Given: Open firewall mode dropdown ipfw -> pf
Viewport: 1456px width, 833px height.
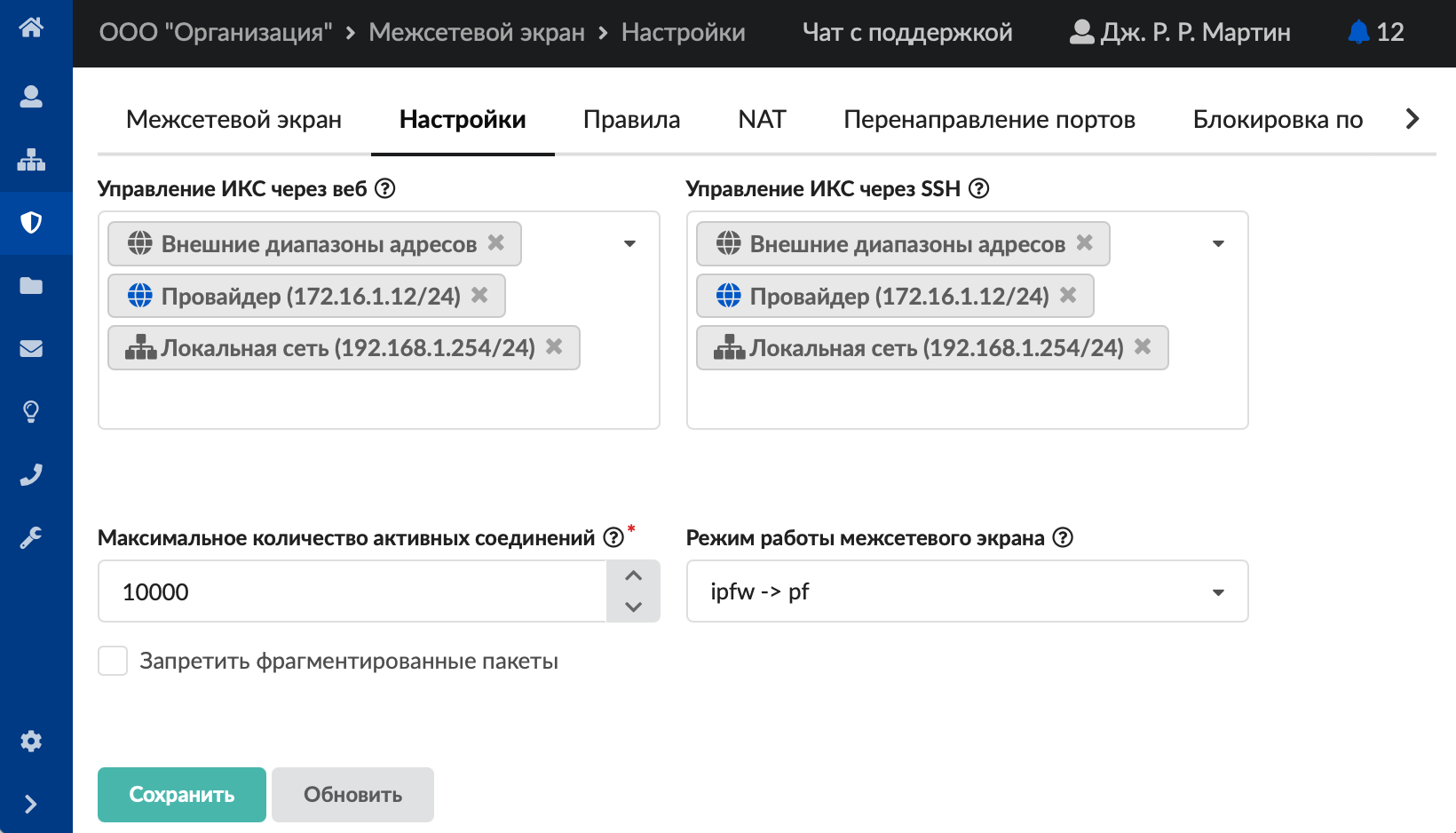Looking at the screenshot, I should tap(1218, 592).
